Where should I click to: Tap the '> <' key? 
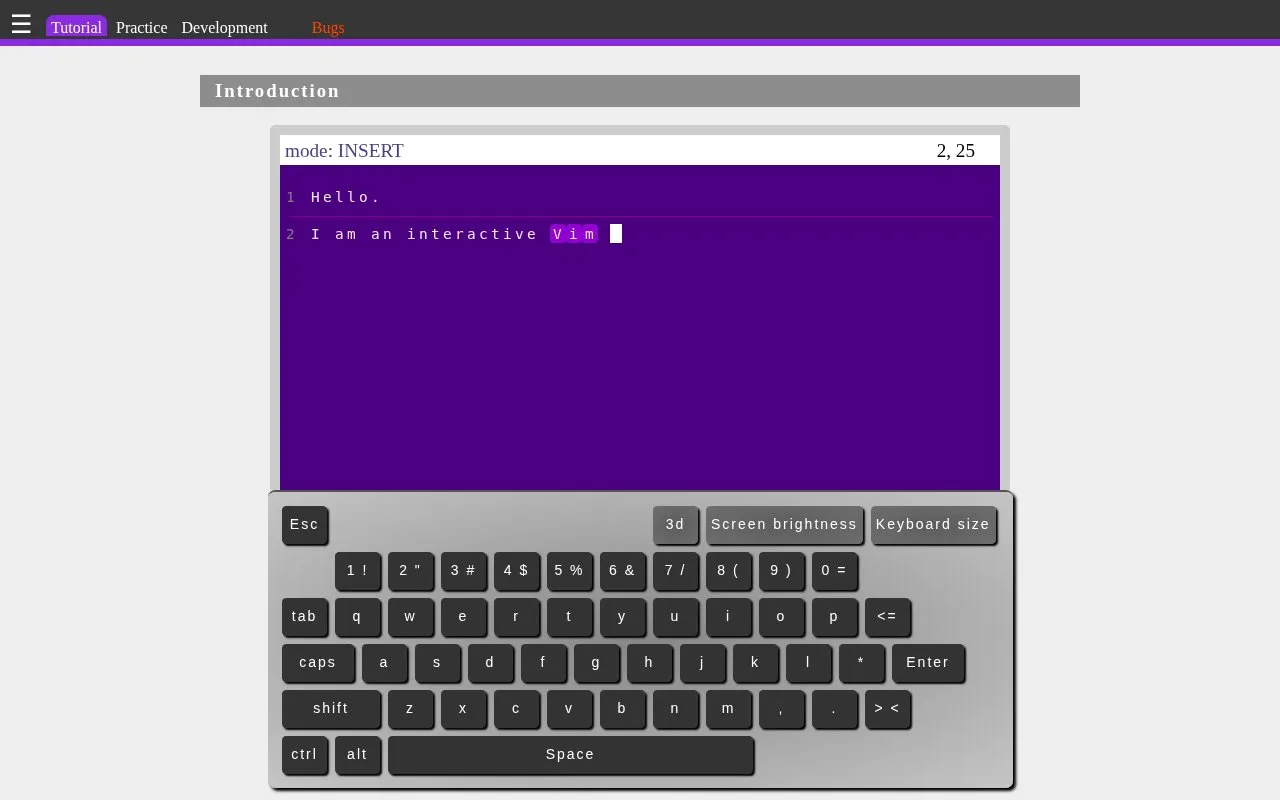[887, 709]
